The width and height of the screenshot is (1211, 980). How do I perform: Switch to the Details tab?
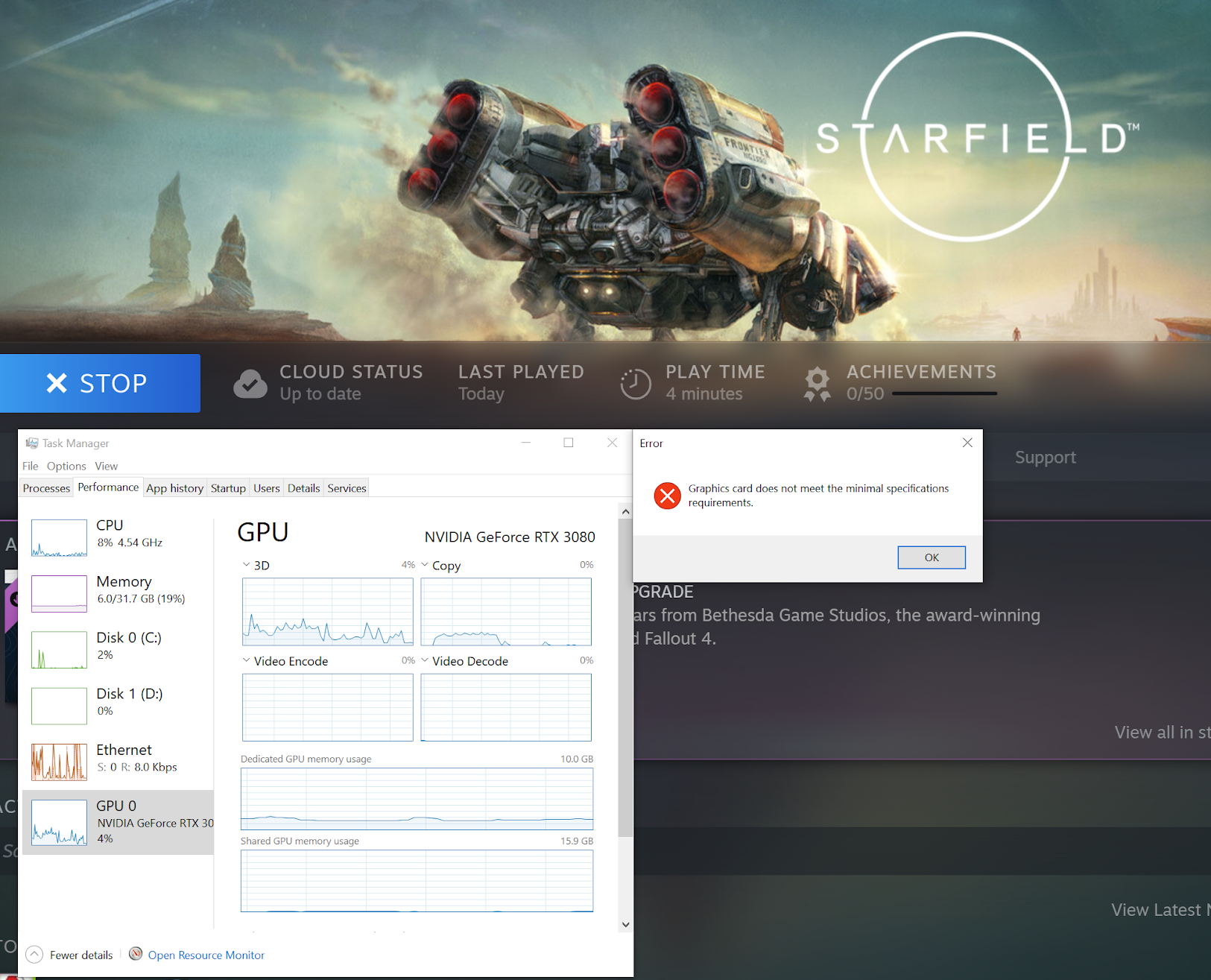coord(303,488)
